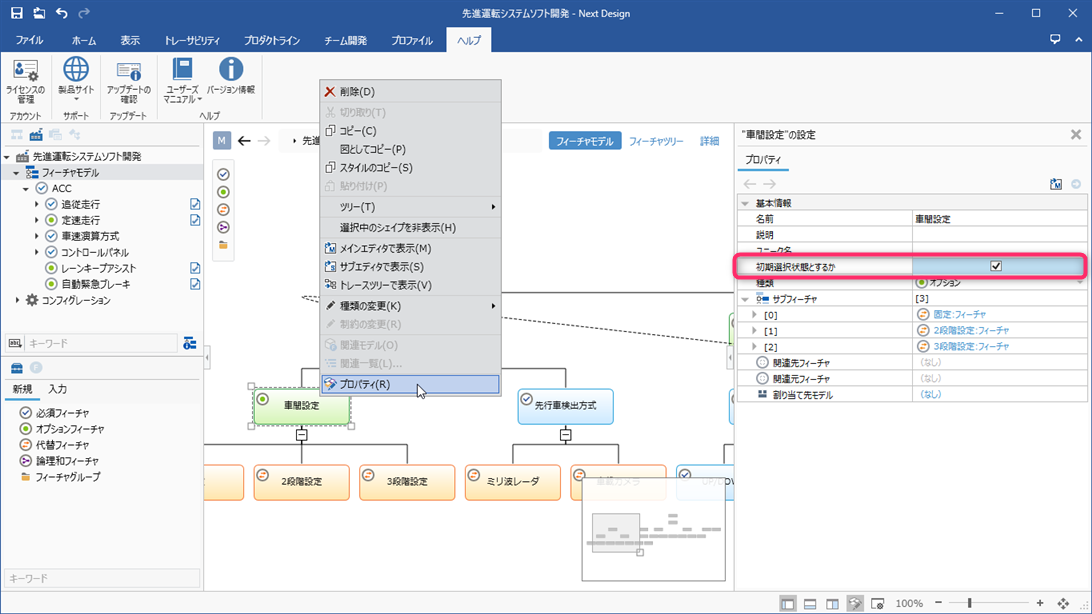The width and height of the screenshot is (1092, 614).
Task: Click the undo arrow in title bar
Action: pos(62,13)
